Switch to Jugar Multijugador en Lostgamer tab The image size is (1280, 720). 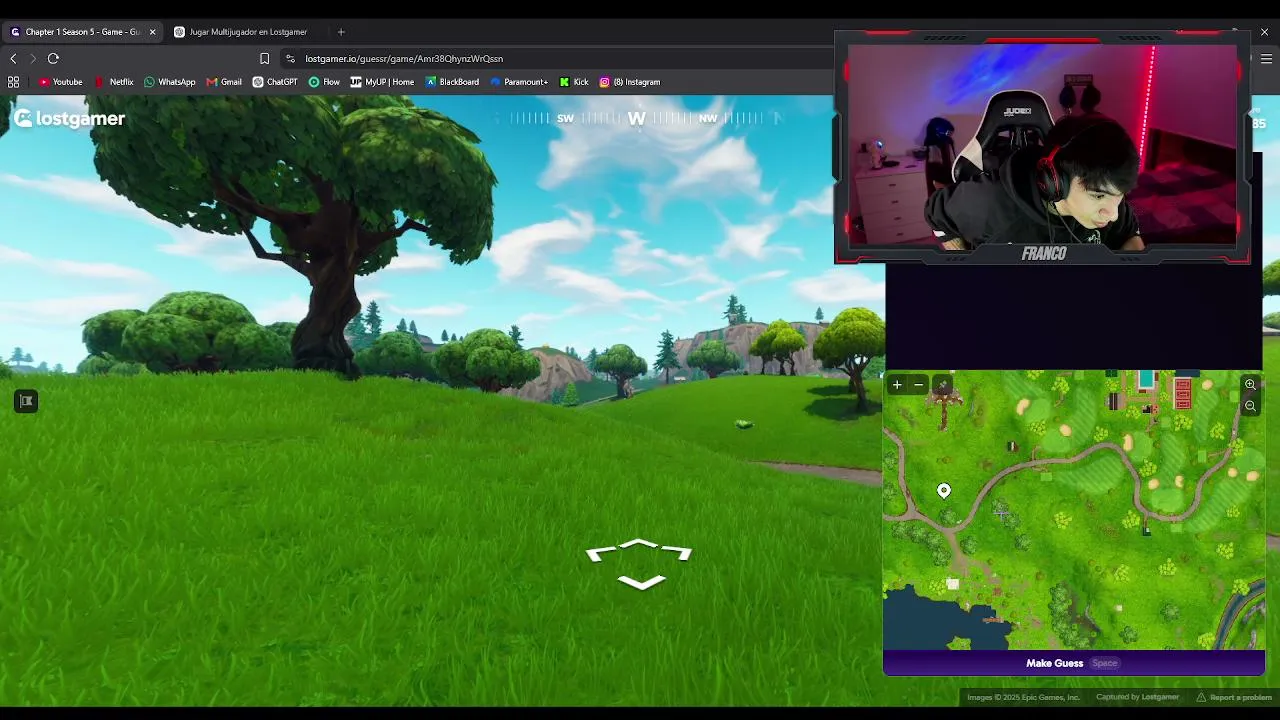[x=247, y=32]
